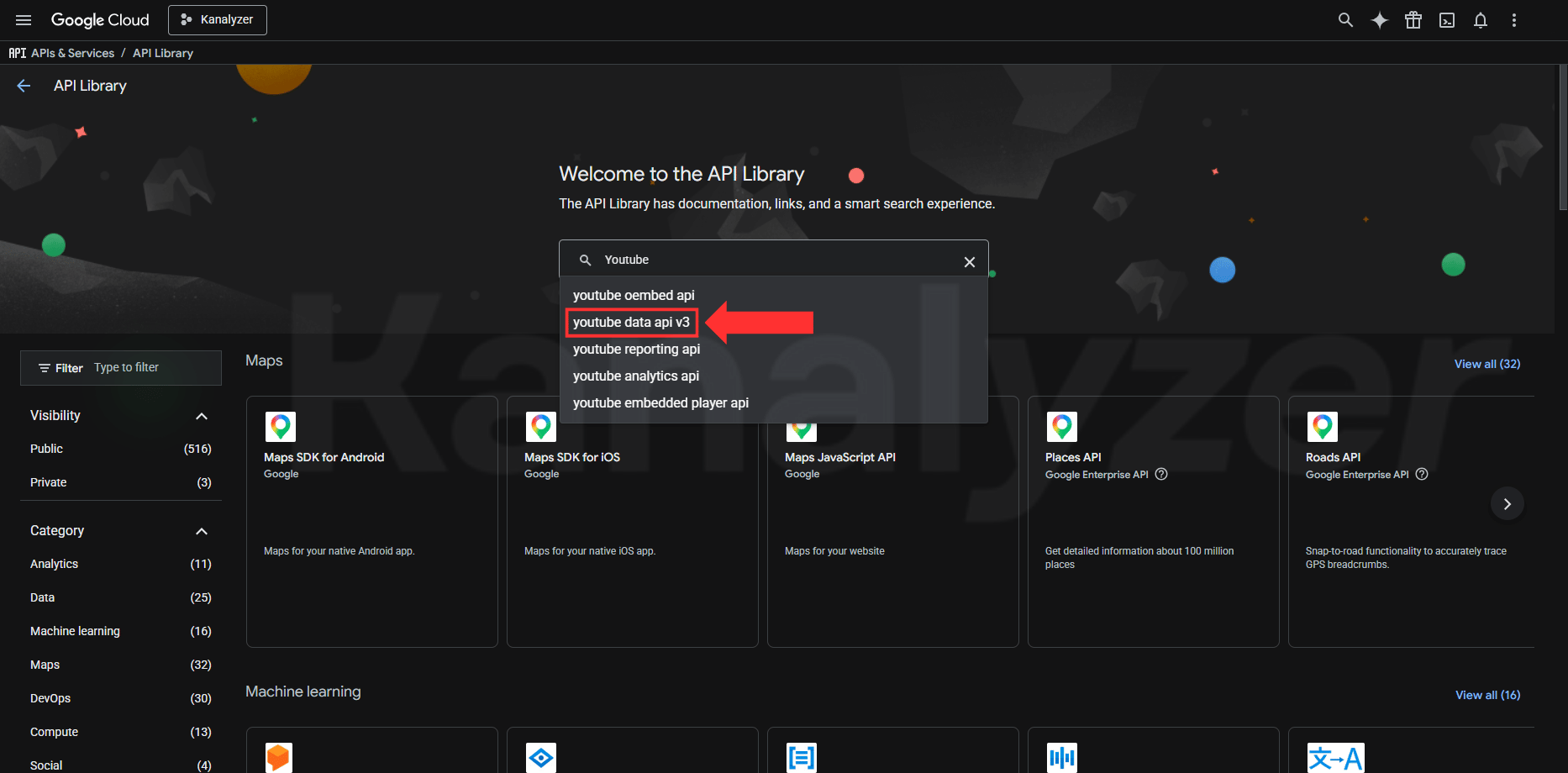Filter by DevOps category

click(x=121, y=698)
